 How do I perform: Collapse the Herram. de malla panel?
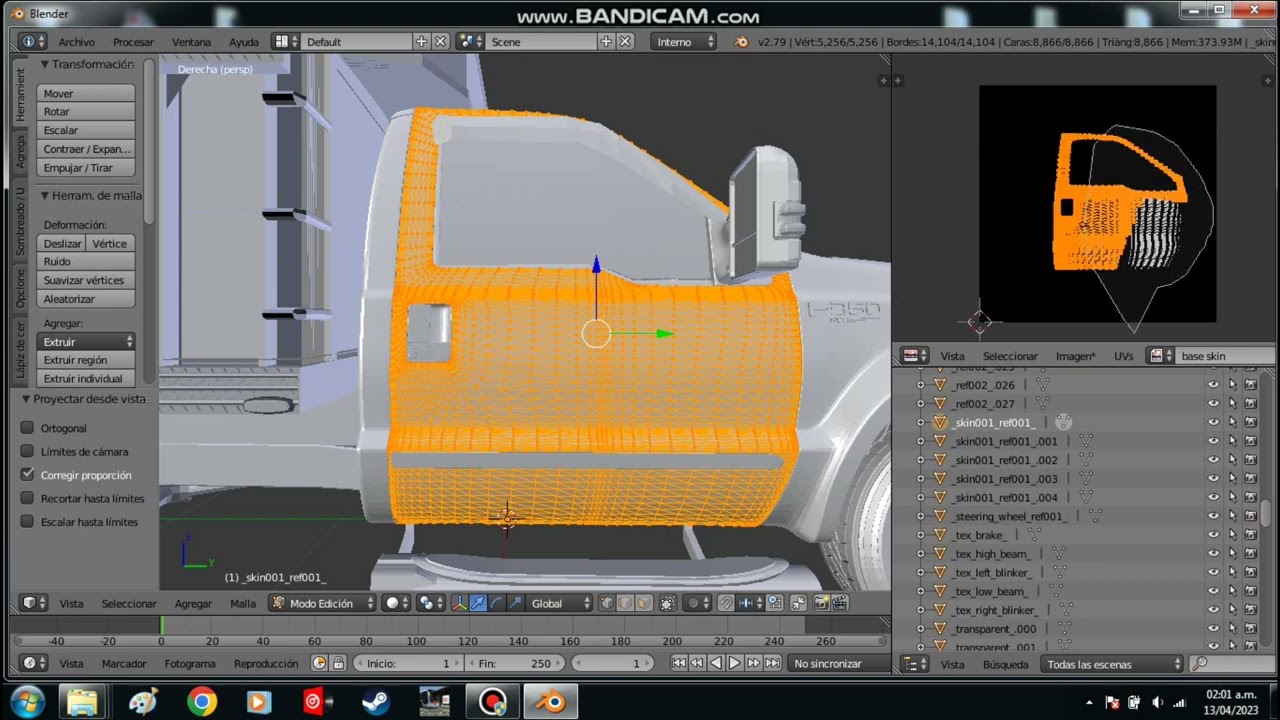pos(45,195)
